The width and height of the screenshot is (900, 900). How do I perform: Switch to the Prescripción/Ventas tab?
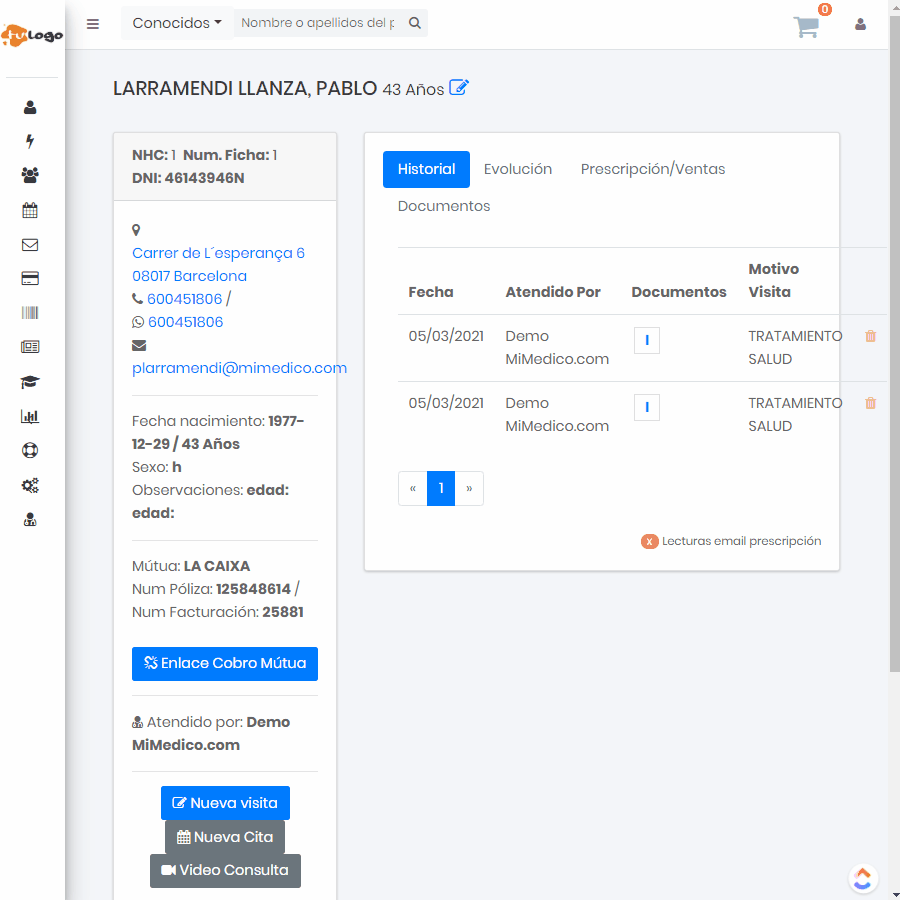click(x=653, y=170)
